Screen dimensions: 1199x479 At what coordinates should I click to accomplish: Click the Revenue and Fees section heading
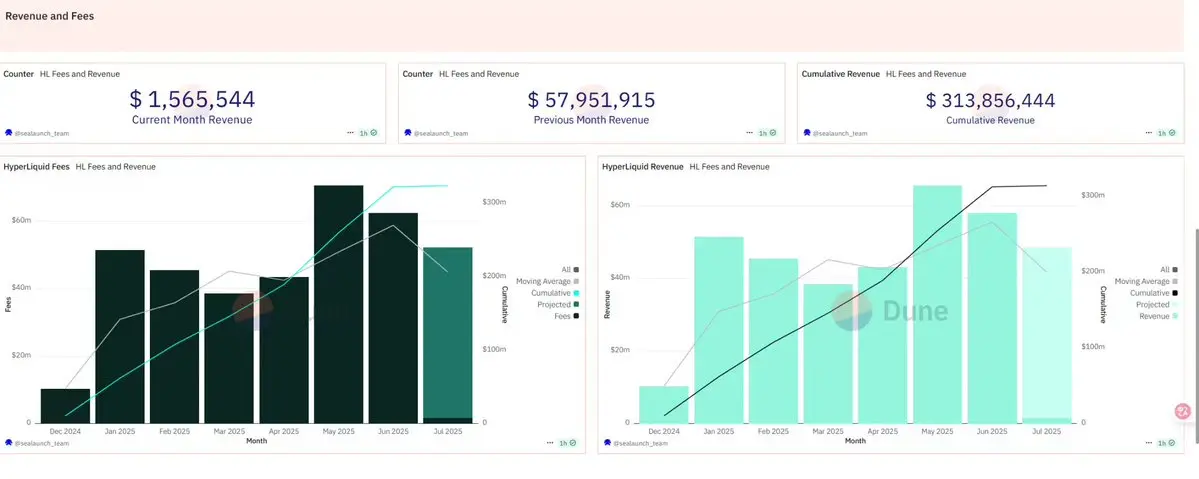tap(50, 15)
